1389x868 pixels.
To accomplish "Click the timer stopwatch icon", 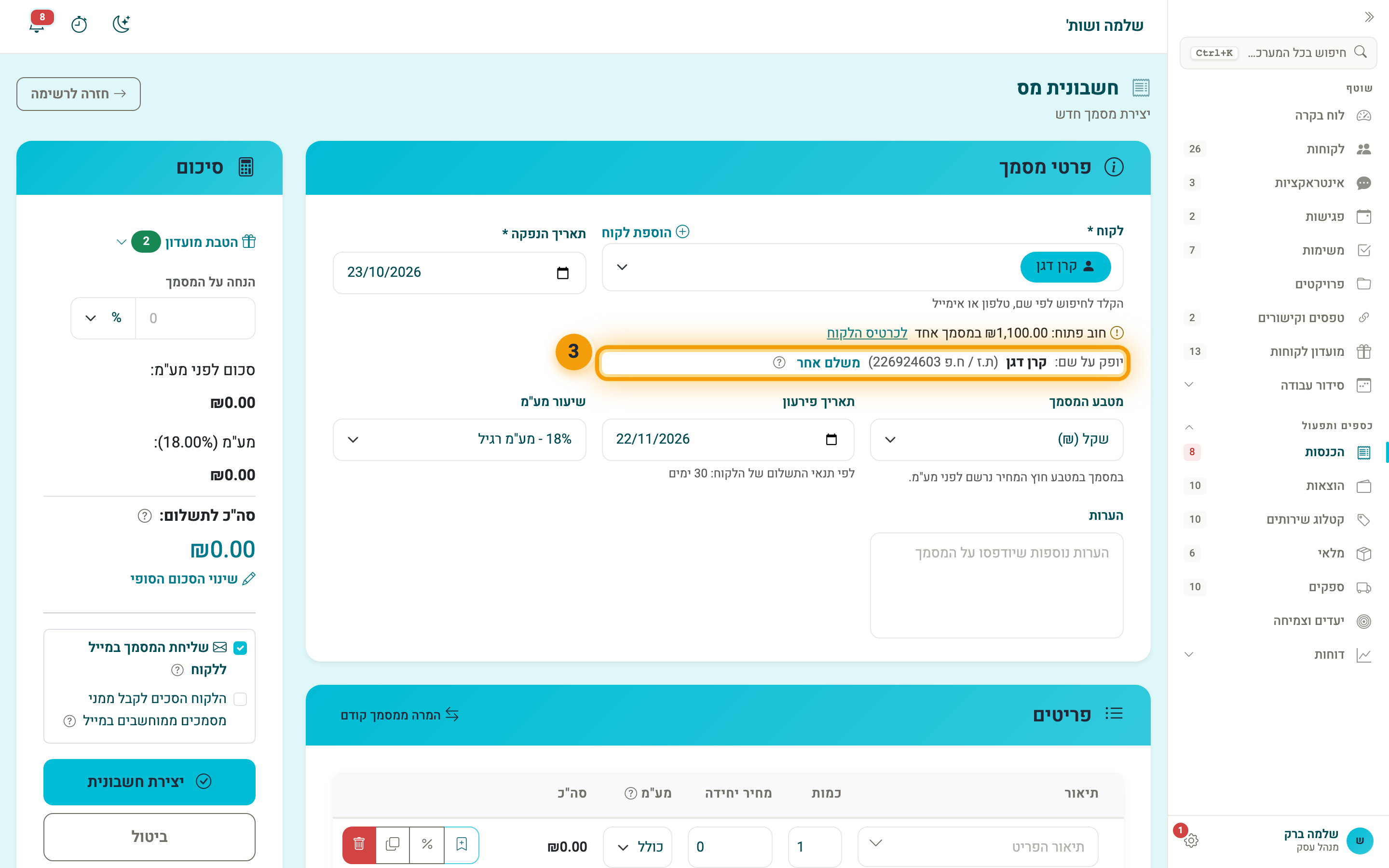I will point(79,25).
